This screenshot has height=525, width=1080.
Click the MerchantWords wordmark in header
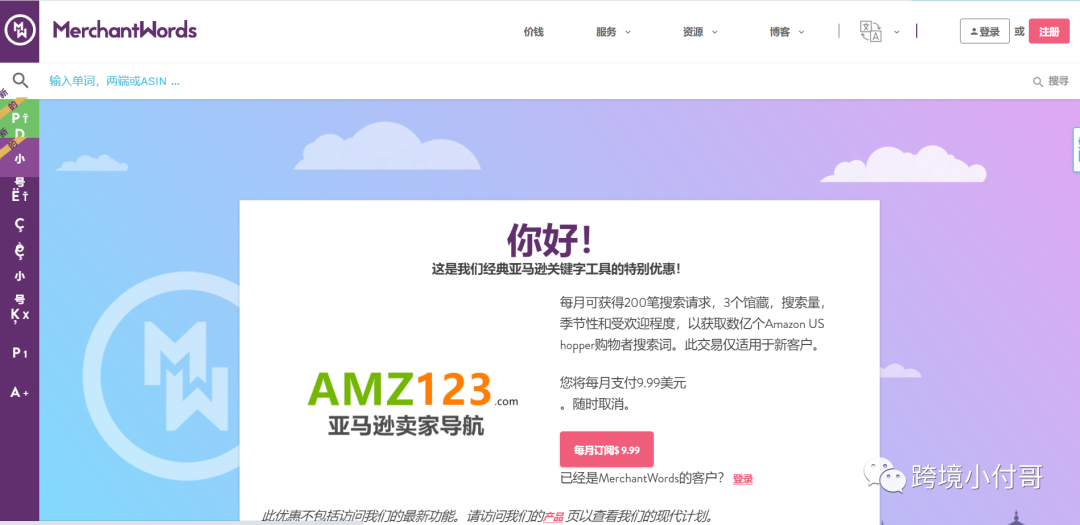pyautogui.click(x=125, y=30)
